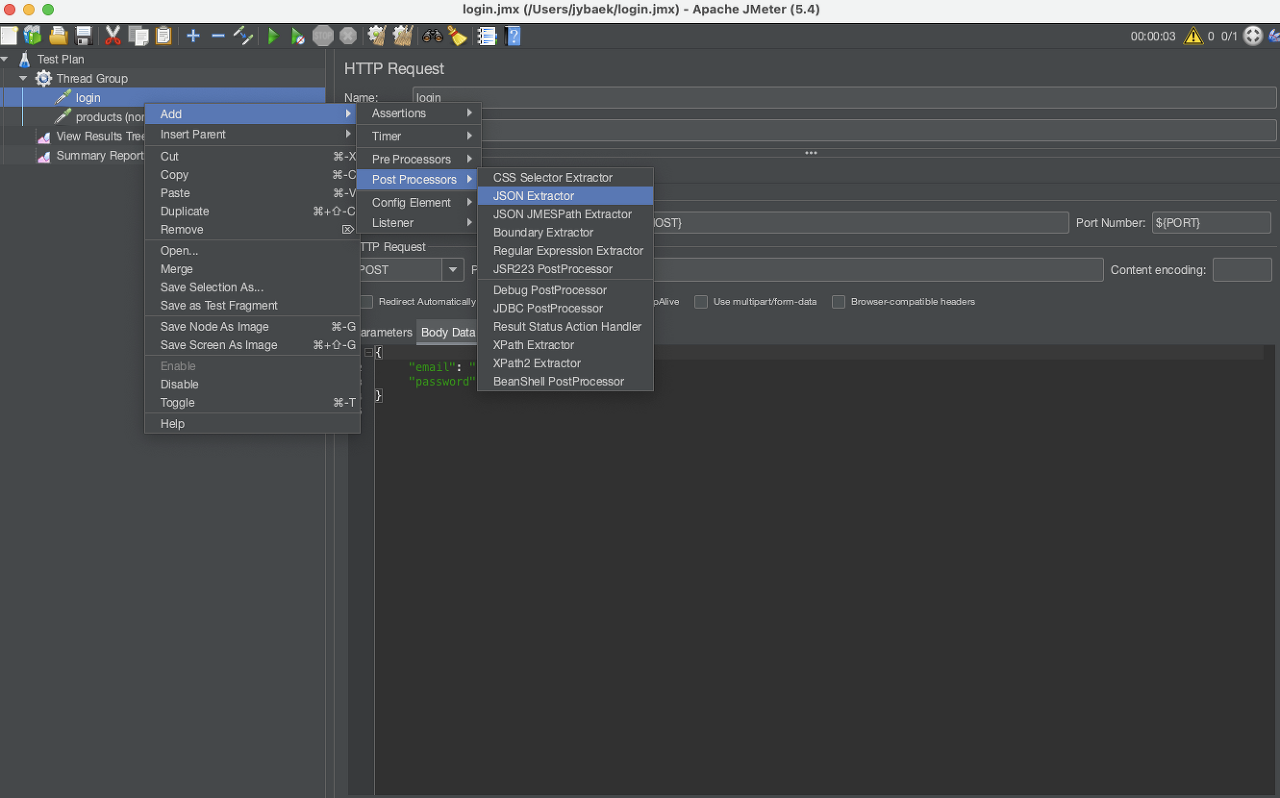Clear results with single broom icon
Image resolution: width=1280 pixels, height=798 pixels.
(x=377, y=36)
